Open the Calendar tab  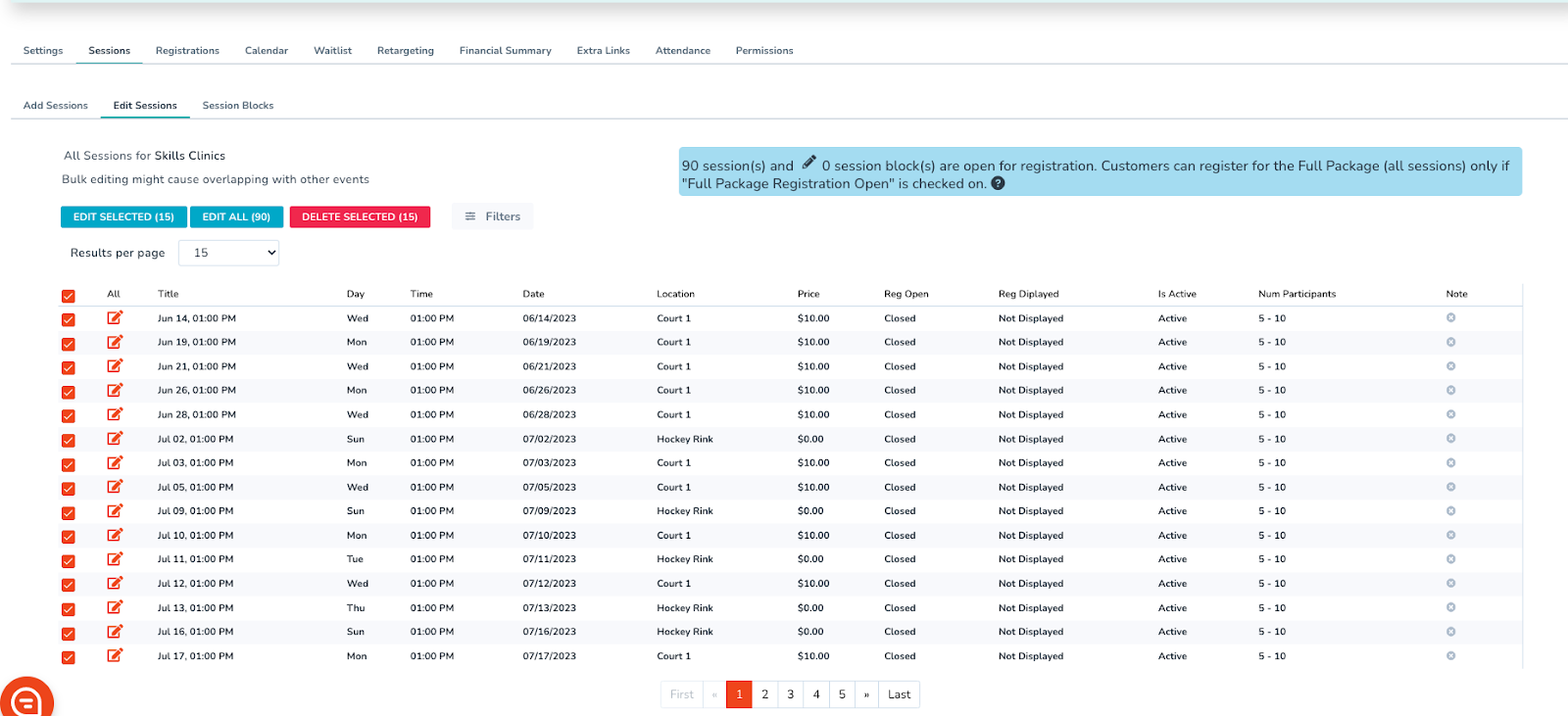pyautogui.click(x=267, y=51)
